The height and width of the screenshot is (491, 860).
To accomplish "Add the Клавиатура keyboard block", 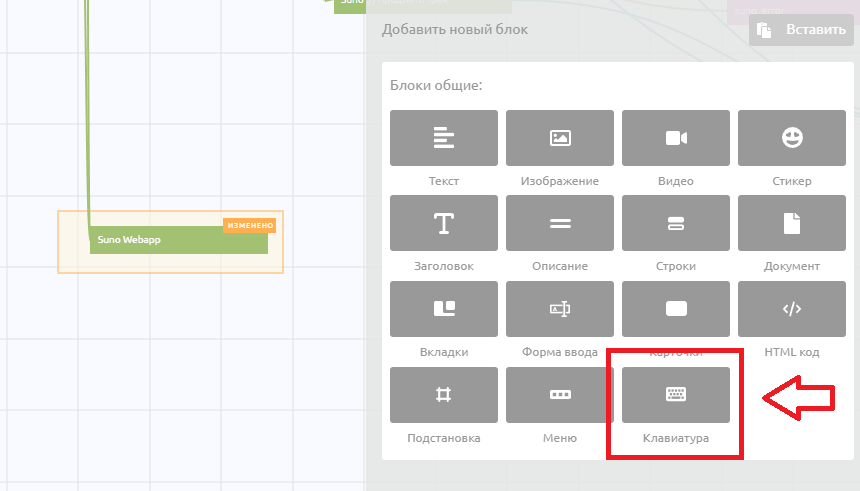I will coord(675,394).
